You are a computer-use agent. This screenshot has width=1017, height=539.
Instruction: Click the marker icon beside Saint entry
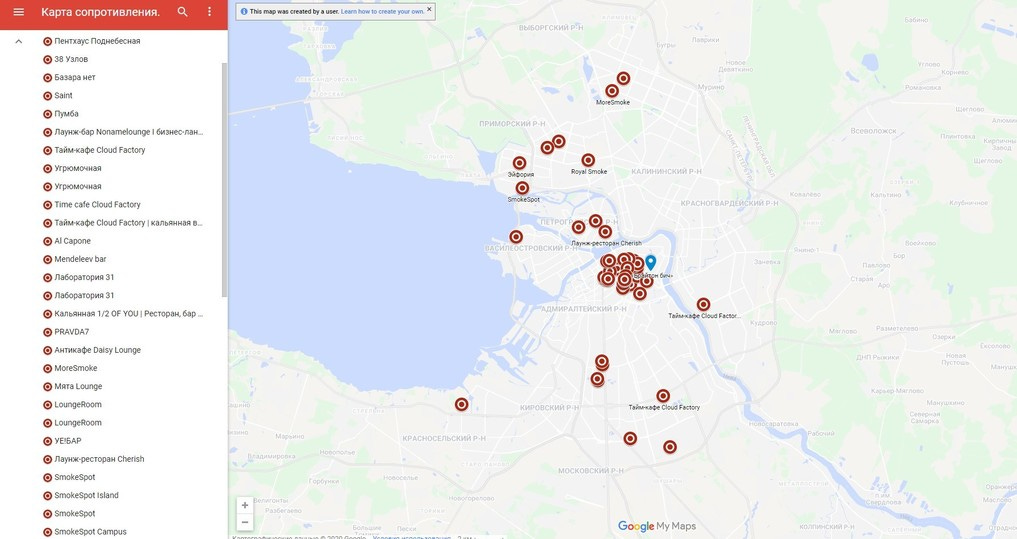click(47, 95)
